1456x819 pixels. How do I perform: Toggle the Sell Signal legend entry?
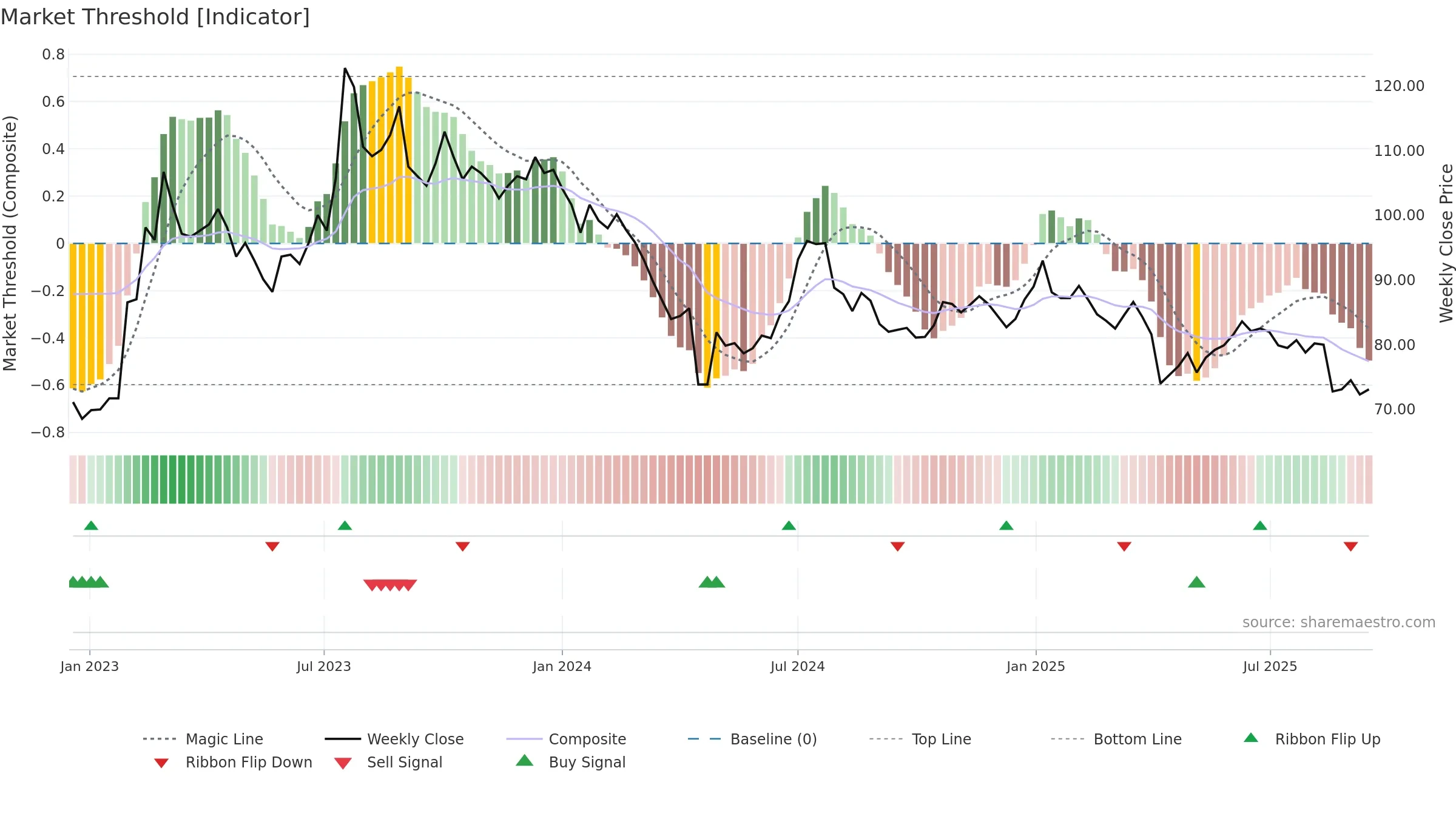pos(388,762)
